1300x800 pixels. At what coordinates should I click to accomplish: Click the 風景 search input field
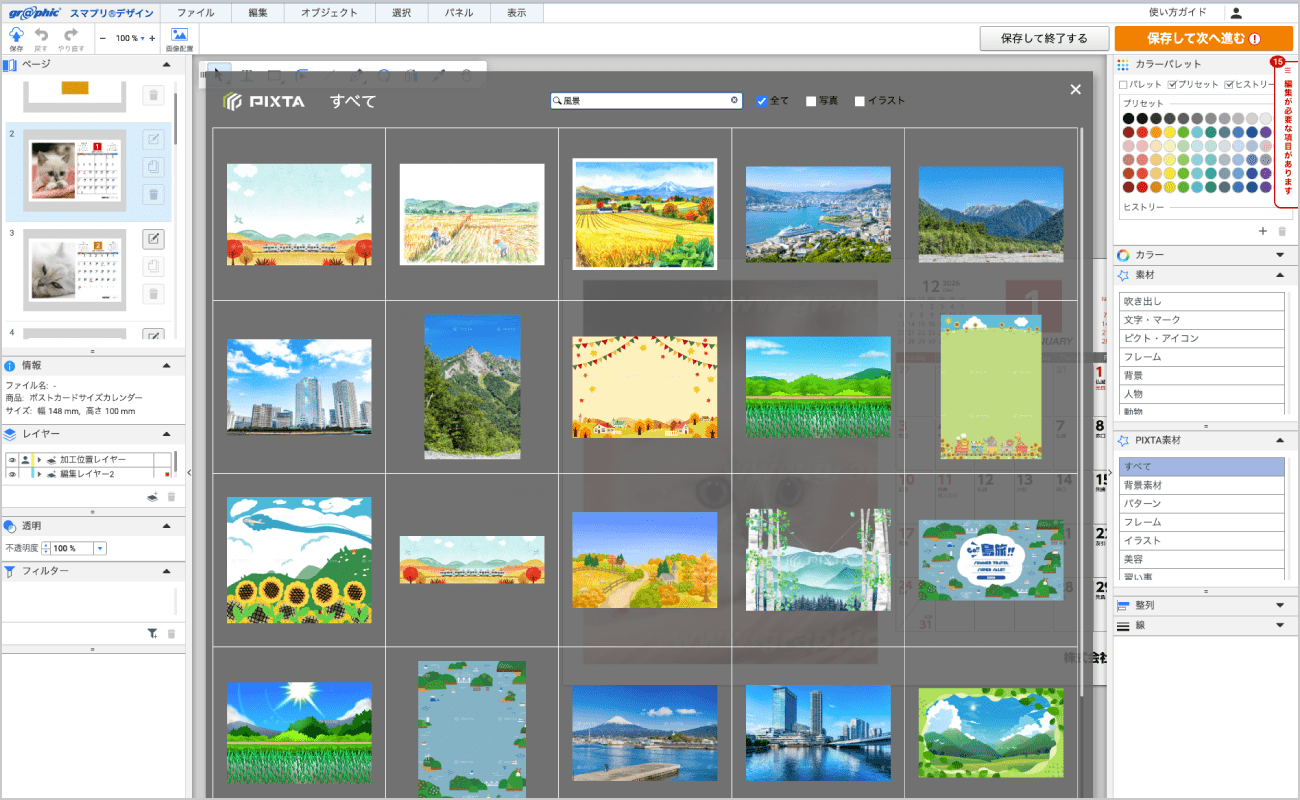[x=644, y=101]
